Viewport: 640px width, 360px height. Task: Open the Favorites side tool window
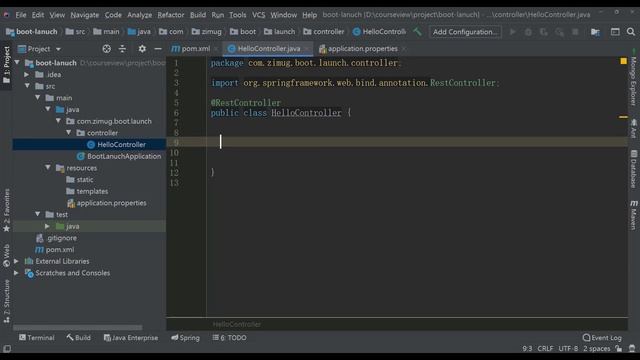click(x=7, y=210)
